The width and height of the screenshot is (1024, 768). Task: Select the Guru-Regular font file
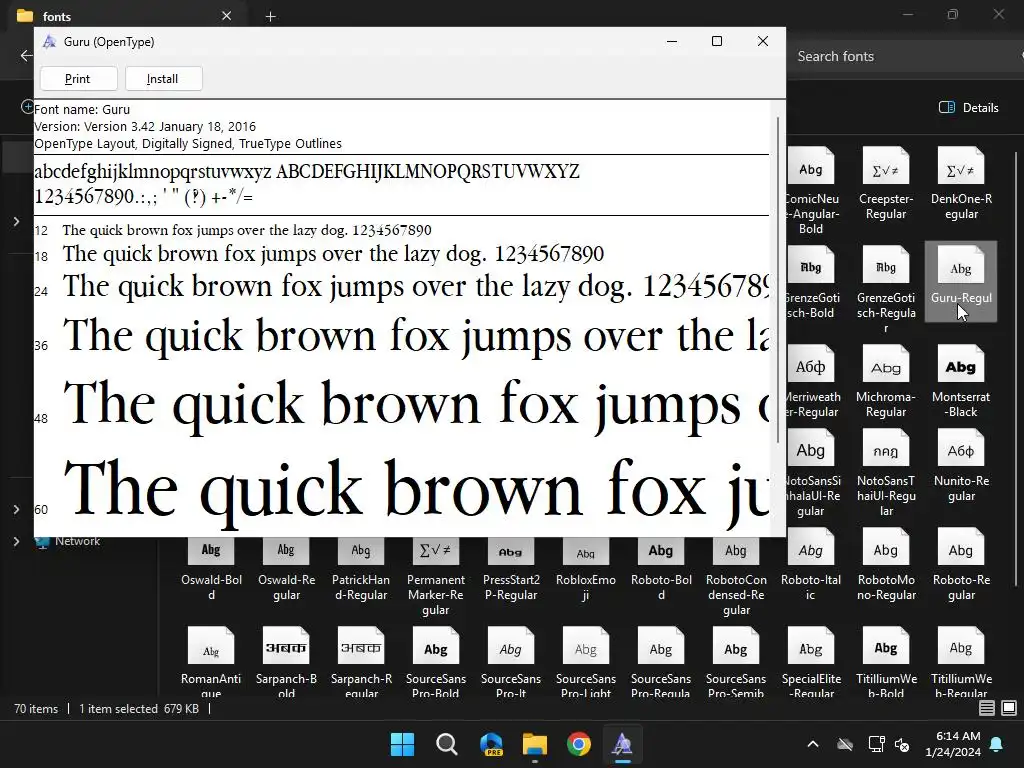tap(961, 282)
